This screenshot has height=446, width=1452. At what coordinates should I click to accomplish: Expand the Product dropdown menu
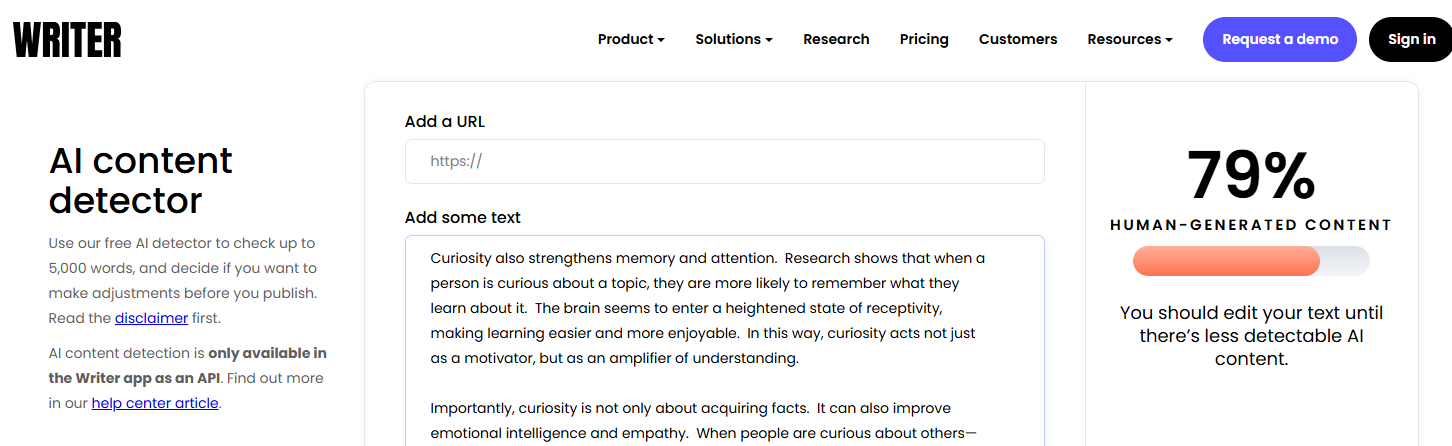click(631, 39)
